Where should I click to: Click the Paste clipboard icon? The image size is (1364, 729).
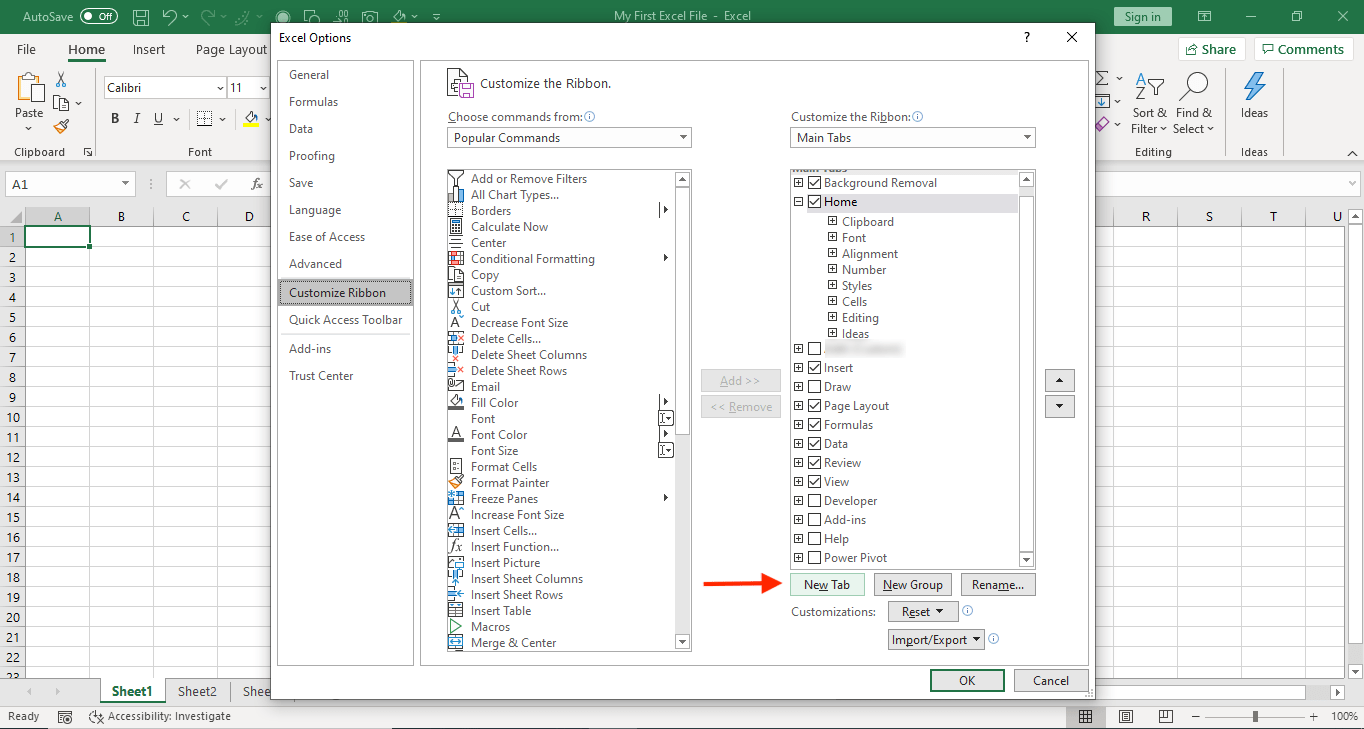(x=29, y=87)
